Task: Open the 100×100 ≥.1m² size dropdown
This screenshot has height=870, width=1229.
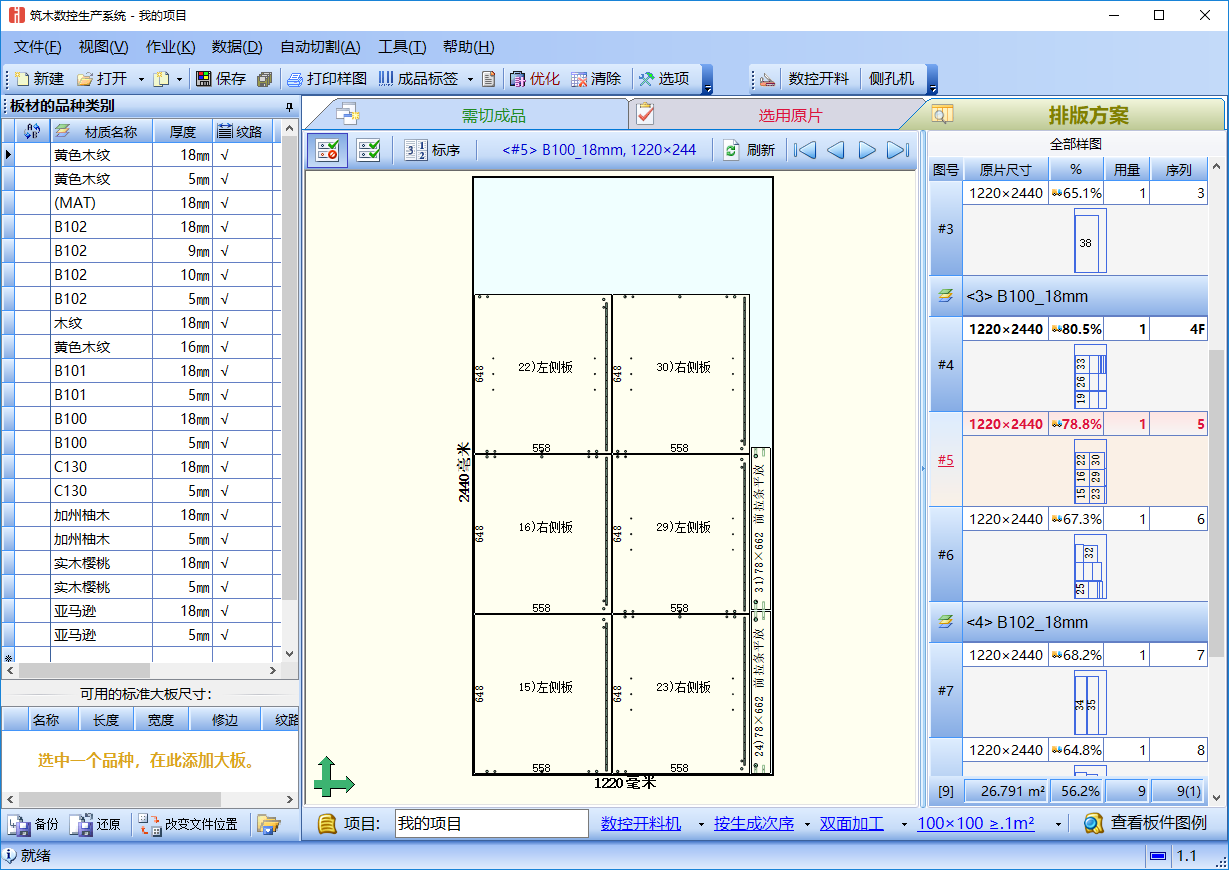Action: [x=976, y=825]
